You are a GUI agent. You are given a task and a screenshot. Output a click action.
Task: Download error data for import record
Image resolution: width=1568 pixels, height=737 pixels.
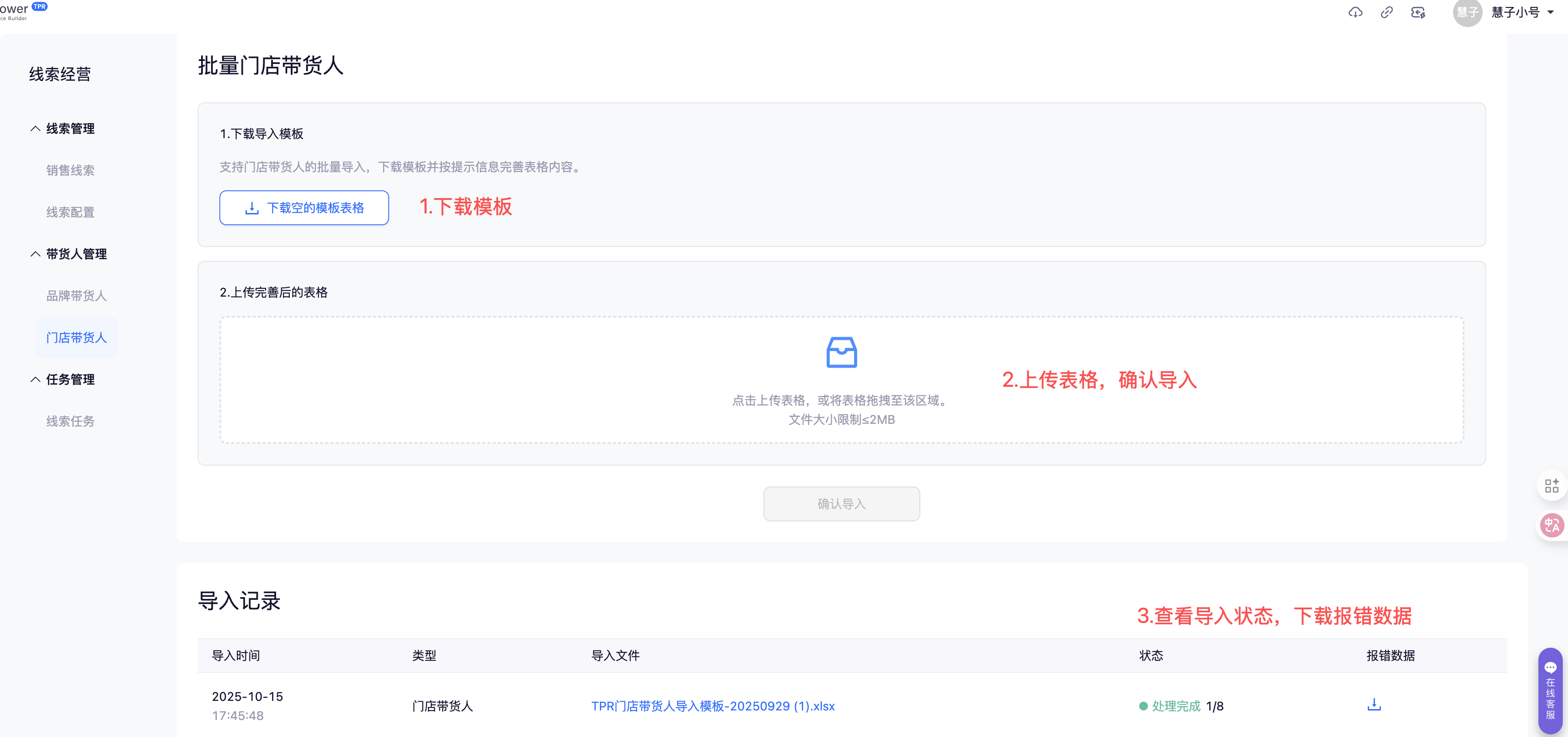point(1374,705)
